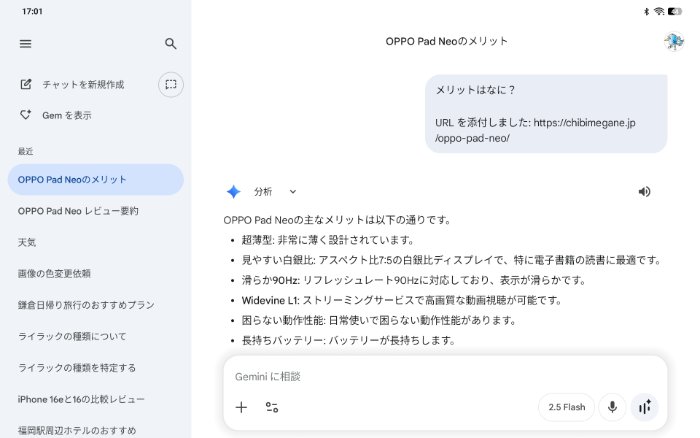Type in the Gemini に相談 field
700x438 pixels.
click(x=400, y=377)
